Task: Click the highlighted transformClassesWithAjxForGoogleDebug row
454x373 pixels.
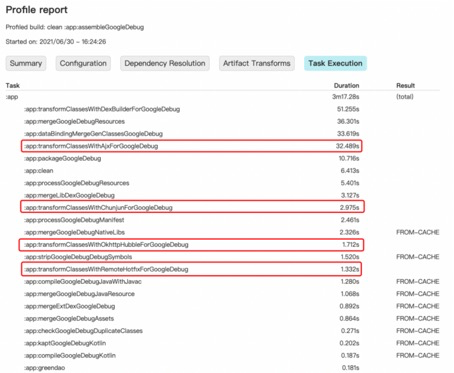Action: [192, 146]
